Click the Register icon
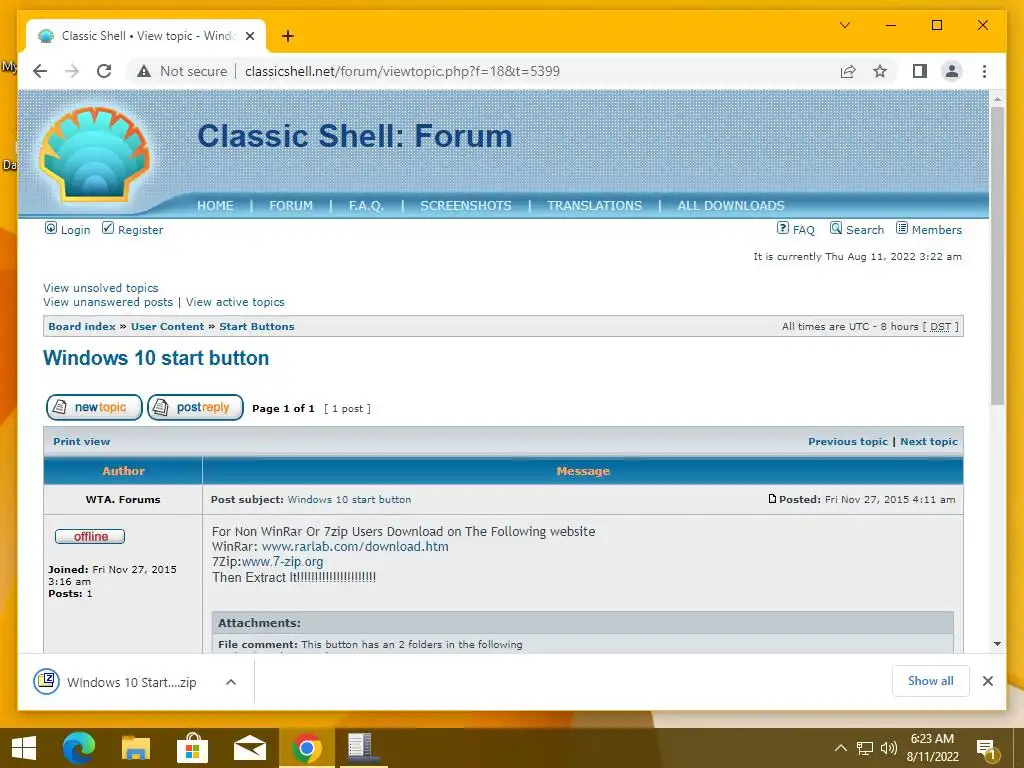 (x=108, y=228)
